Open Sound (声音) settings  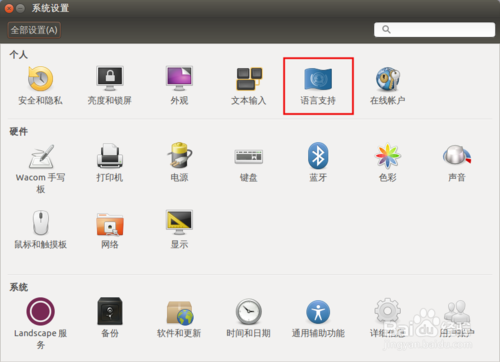457,163
